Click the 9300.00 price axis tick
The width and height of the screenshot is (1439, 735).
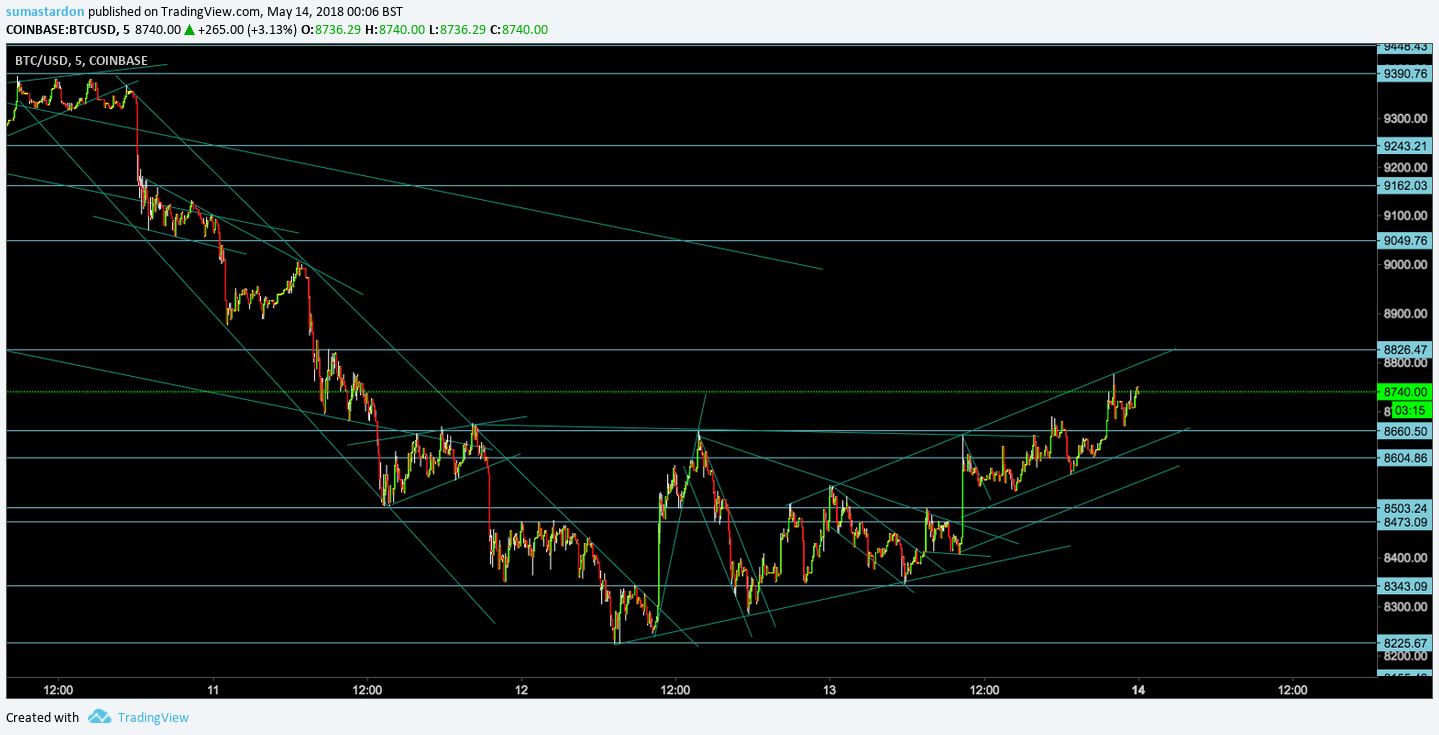1404,119
